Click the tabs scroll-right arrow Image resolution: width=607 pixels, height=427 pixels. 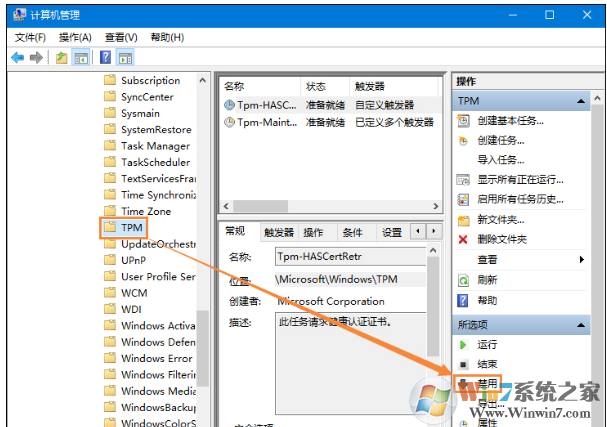434,231
